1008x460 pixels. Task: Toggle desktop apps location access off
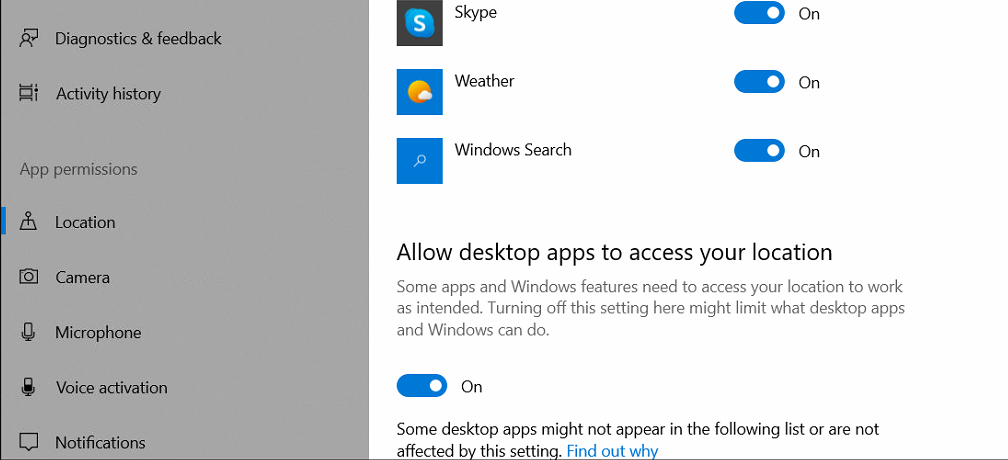coord(422,386)
